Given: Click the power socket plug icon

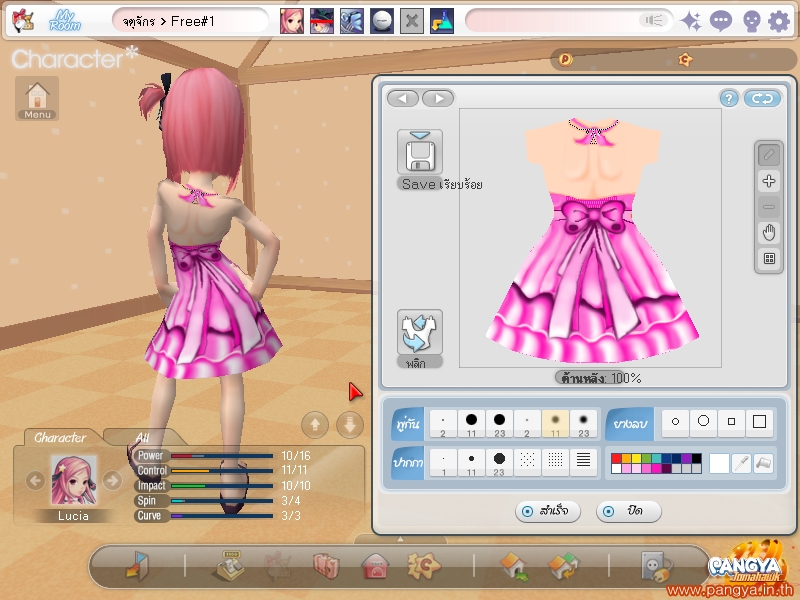Looking at the screenshot, I should coord(656,566).
